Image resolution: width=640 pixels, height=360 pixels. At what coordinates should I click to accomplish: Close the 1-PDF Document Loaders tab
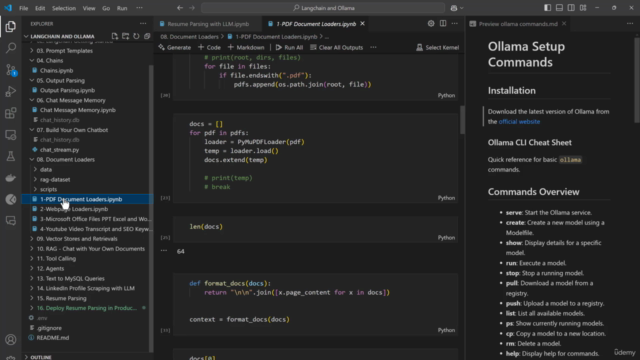point(362,24)
